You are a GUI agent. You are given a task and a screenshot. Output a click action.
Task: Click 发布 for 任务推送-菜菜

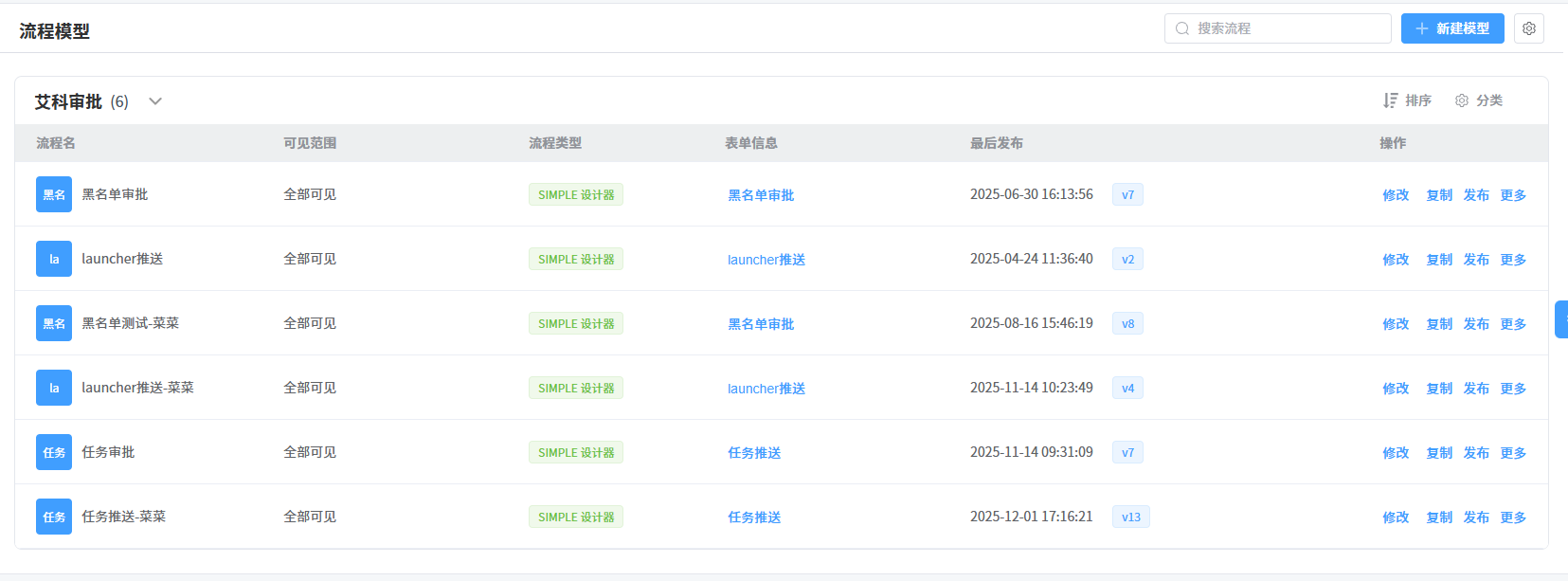tap(1476, 517)
